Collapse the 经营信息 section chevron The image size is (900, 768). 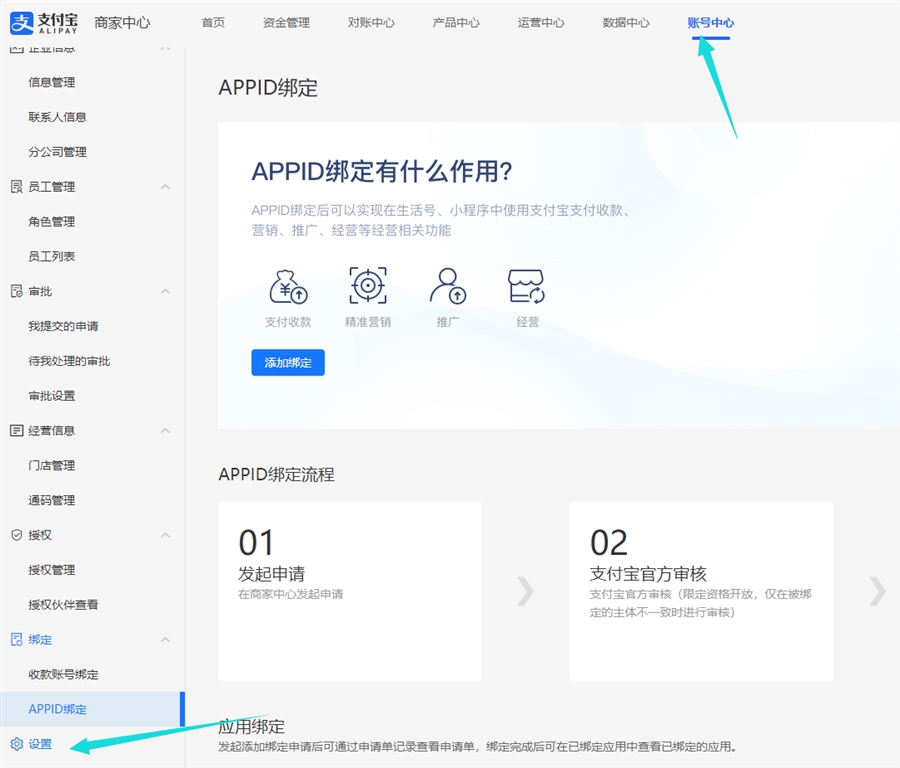[165, 430]
